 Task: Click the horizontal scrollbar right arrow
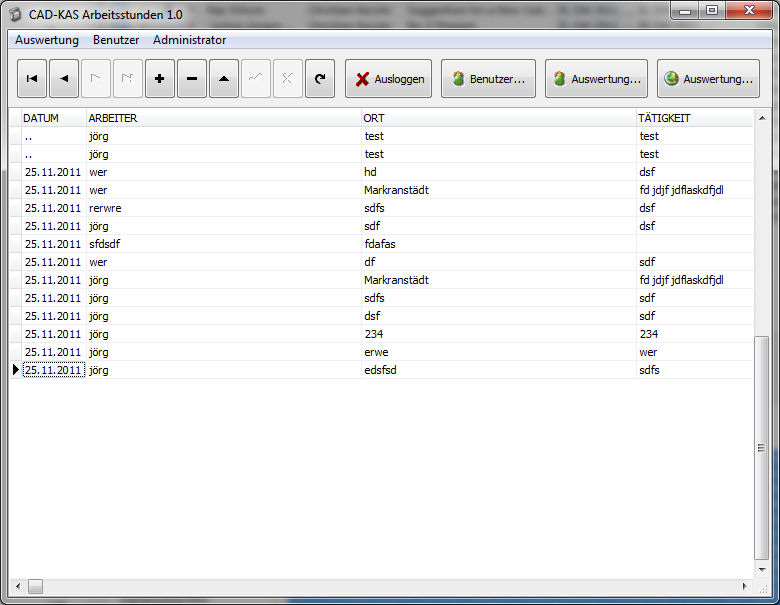pos(743,586)
